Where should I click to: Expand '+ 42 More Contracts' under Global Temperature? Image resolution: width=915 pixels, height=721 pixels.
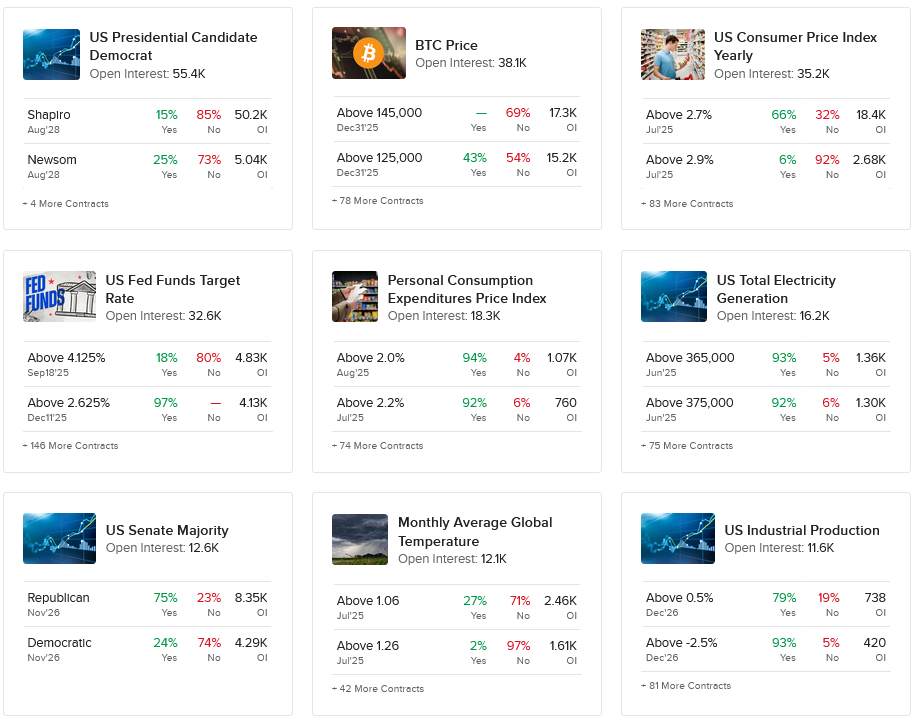coord(378,689)
